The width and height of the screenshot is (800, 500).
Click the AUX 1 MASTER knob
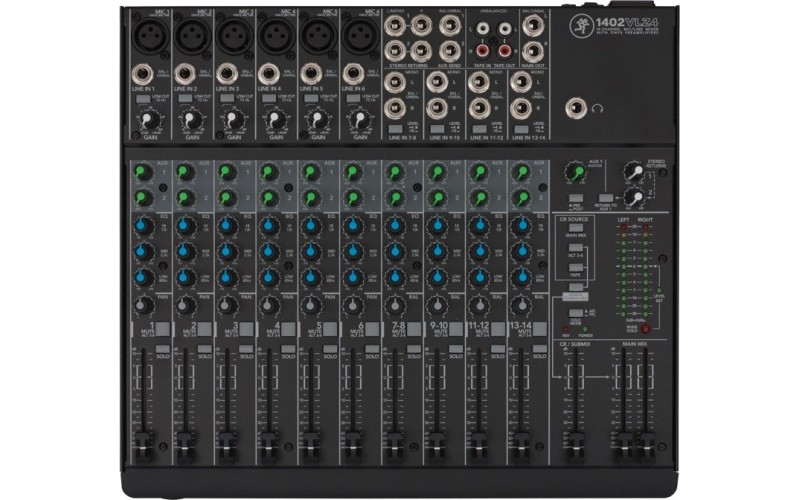pyautogui.click(x=577, y=173)
